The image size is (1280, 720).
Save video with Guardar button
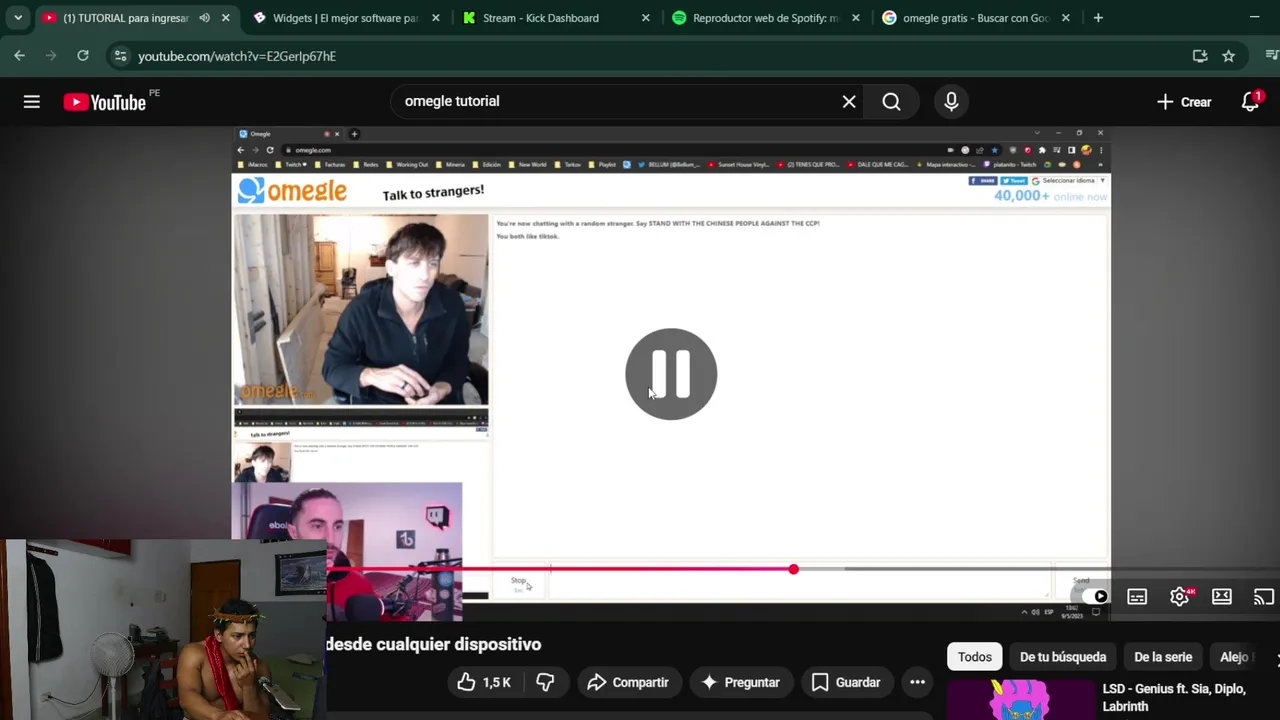tap(846, 682)
